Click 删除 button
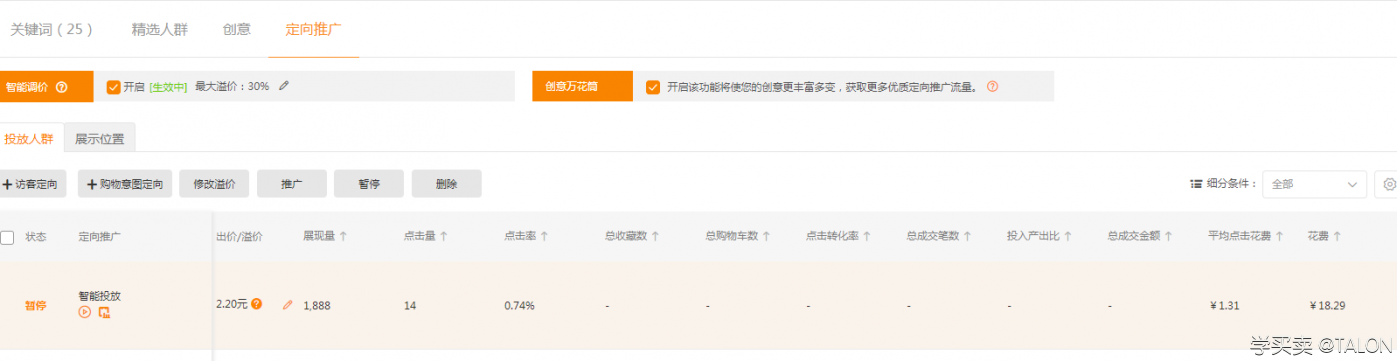 coord(447,184)
